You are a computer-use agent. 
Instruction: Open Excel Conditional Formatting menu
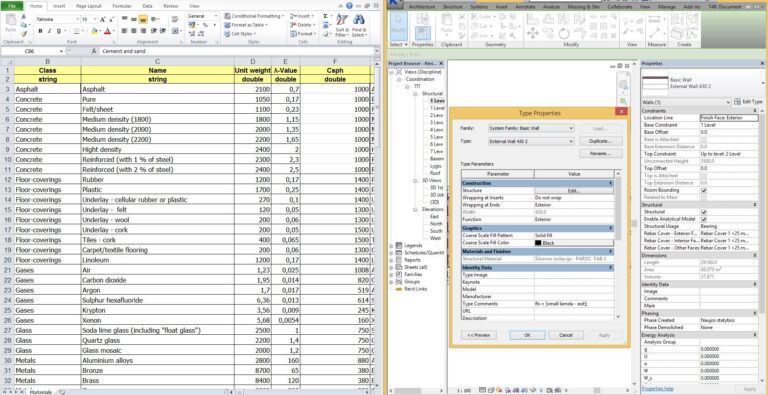point(254,16)
